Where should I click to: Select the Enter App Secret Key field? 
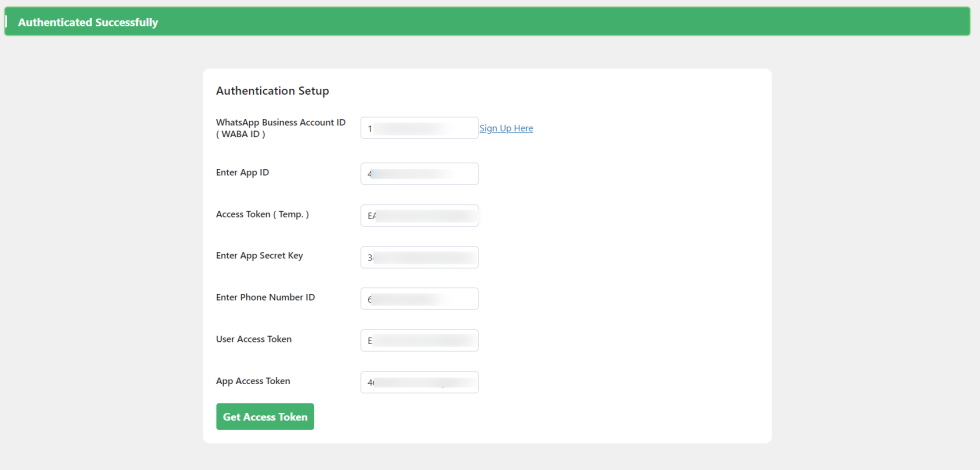419,257
